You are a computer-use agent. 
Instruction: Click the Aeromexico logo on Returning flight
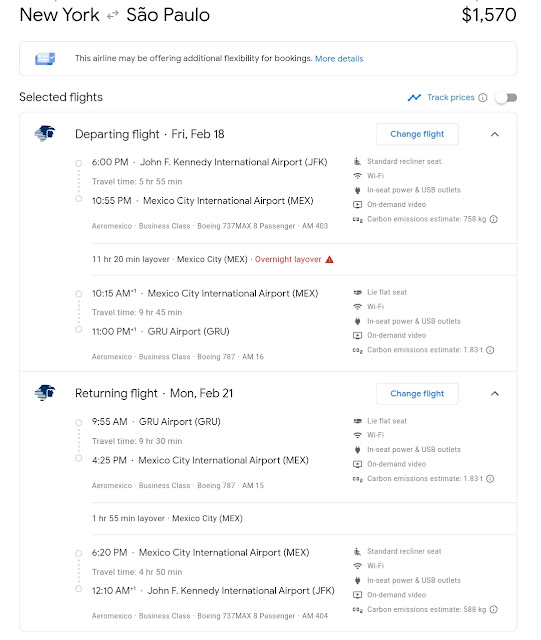click(45, 393)
